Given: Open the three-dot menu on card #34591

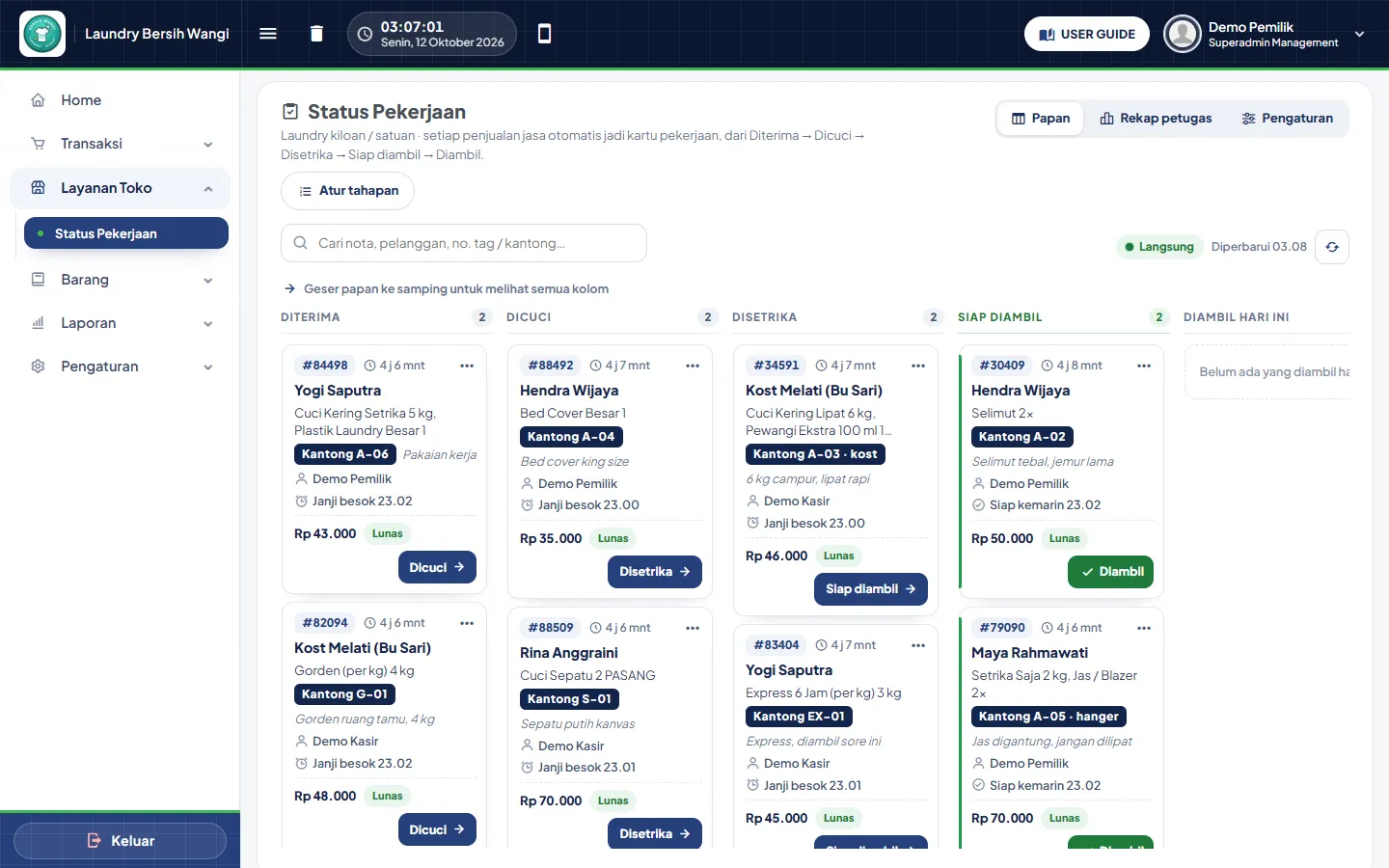Looking at the screenshot, I should click(918, 366).
